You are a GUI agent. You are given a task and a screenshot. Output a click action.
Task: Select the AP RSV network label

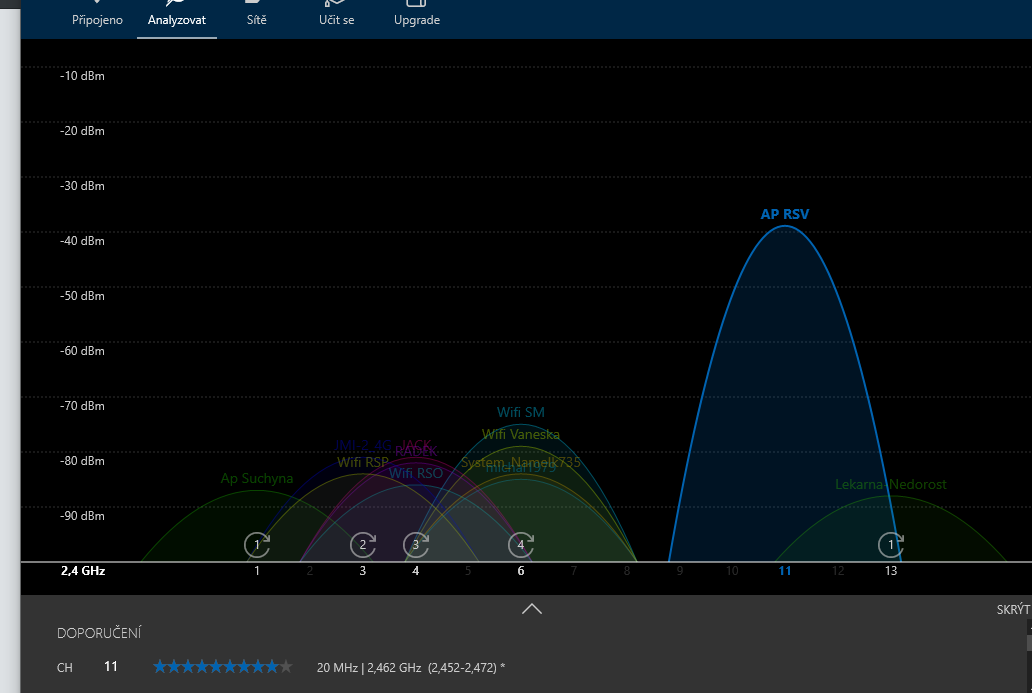point(783,214)
